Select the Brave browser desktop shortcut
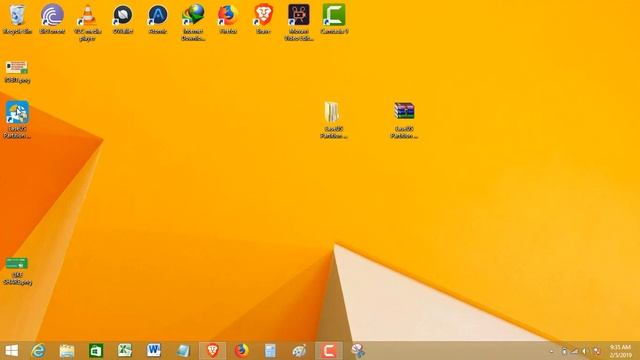This screenshot has height=360, width=640. point(263,19)
